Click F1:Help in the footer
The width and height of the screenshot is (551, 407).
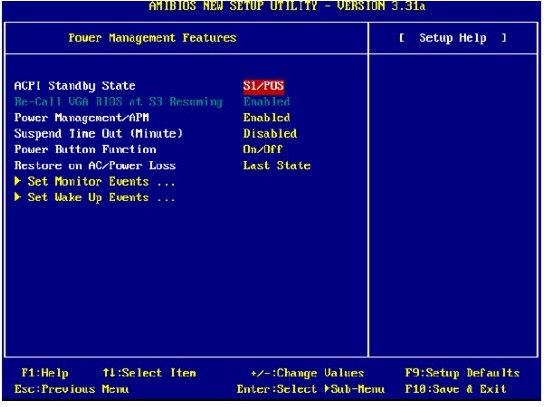(45, 373)
